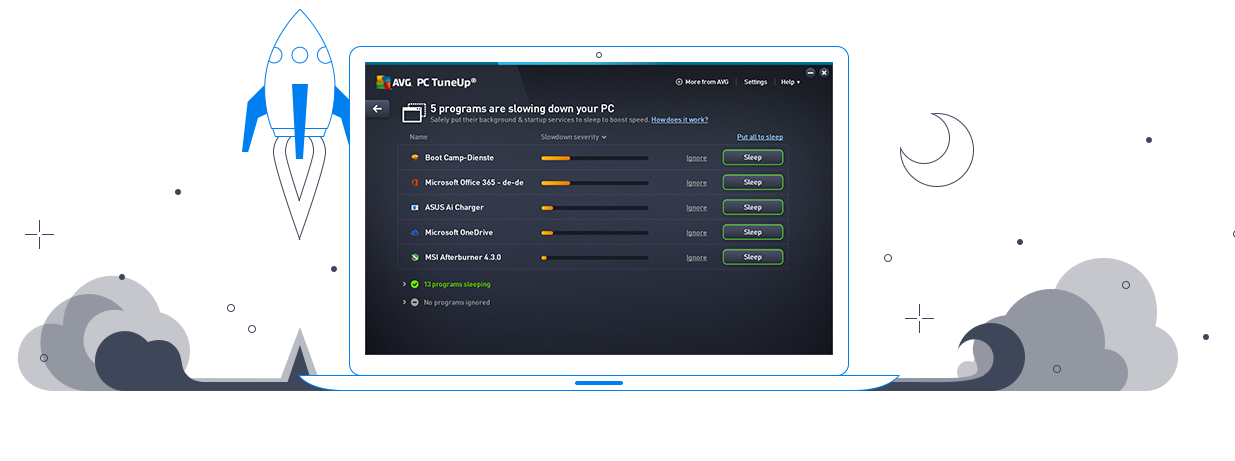The width and height of the screenshot is (1235, 461).
Task: Click the 5 programs slowing down headline
Action: coord(522,108)
